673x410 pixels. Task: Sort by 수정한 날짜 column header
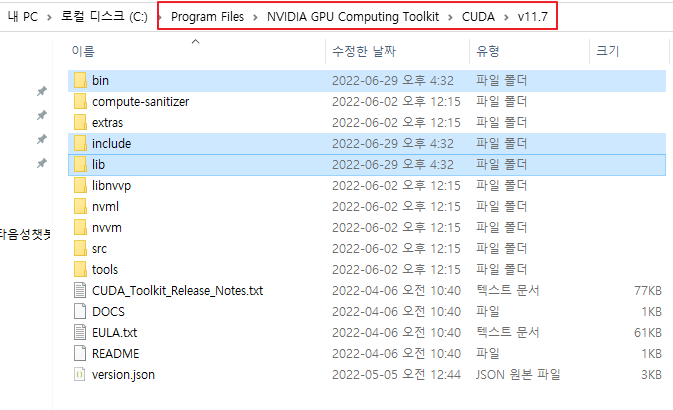tap(364, 52)
